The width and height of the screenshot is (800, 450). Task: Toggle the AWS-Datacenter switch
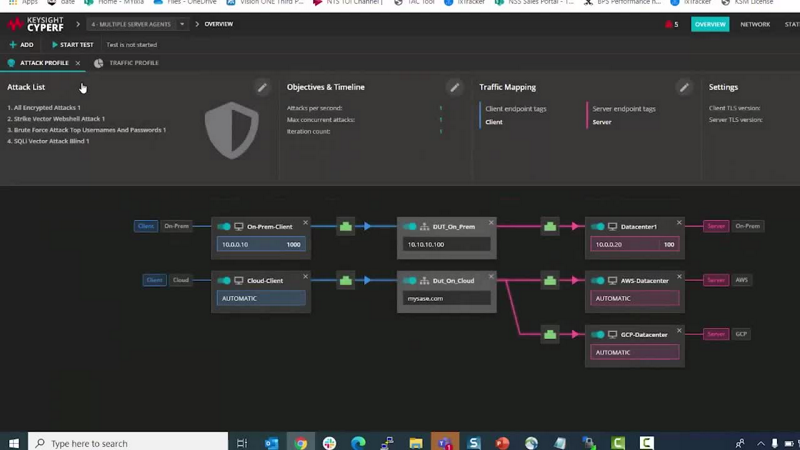pyautogui.click(x=597, y=281)
